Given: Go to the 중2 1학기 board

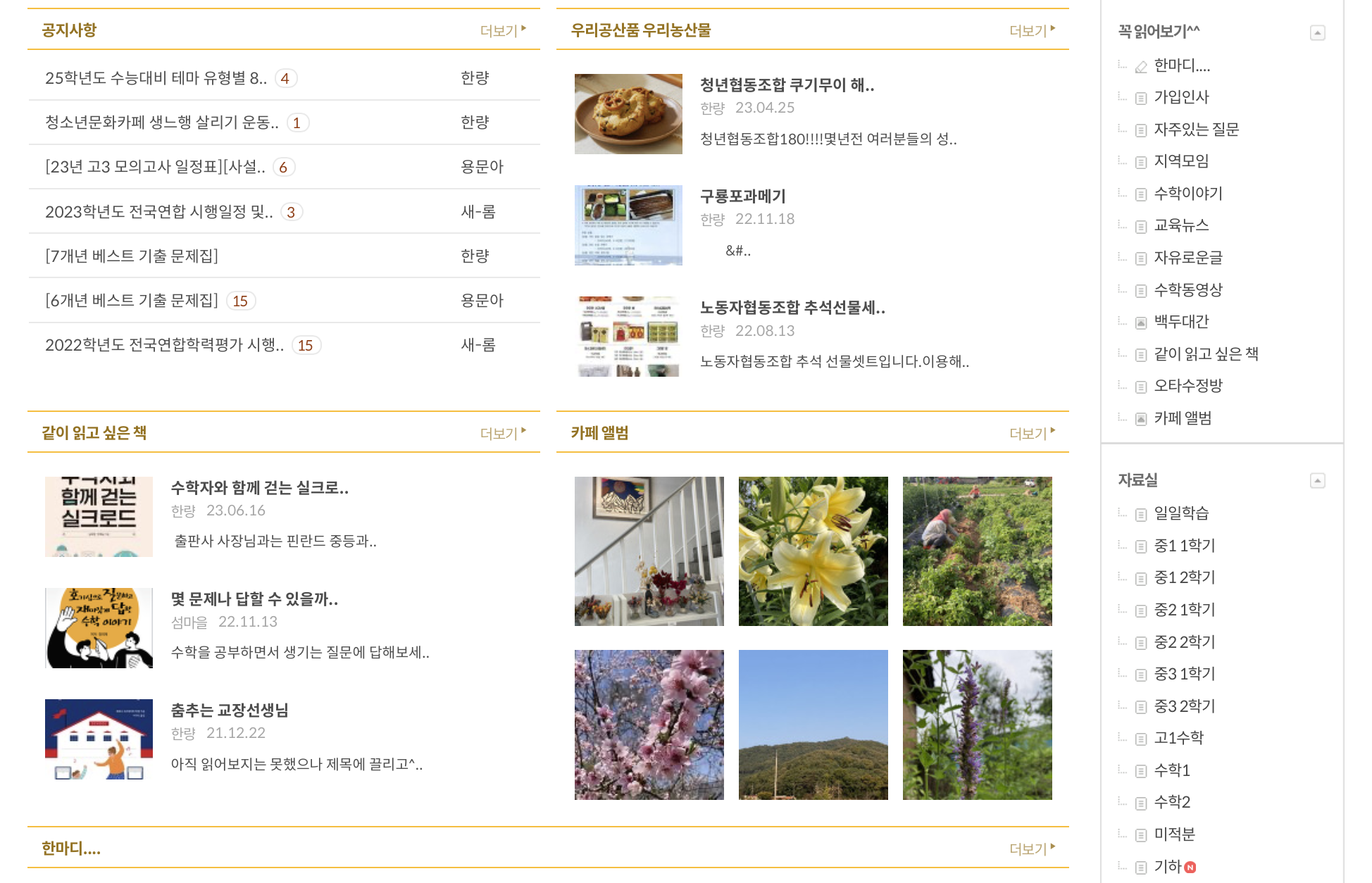Looking at the screenshot, I should (x=1184, y=610).
